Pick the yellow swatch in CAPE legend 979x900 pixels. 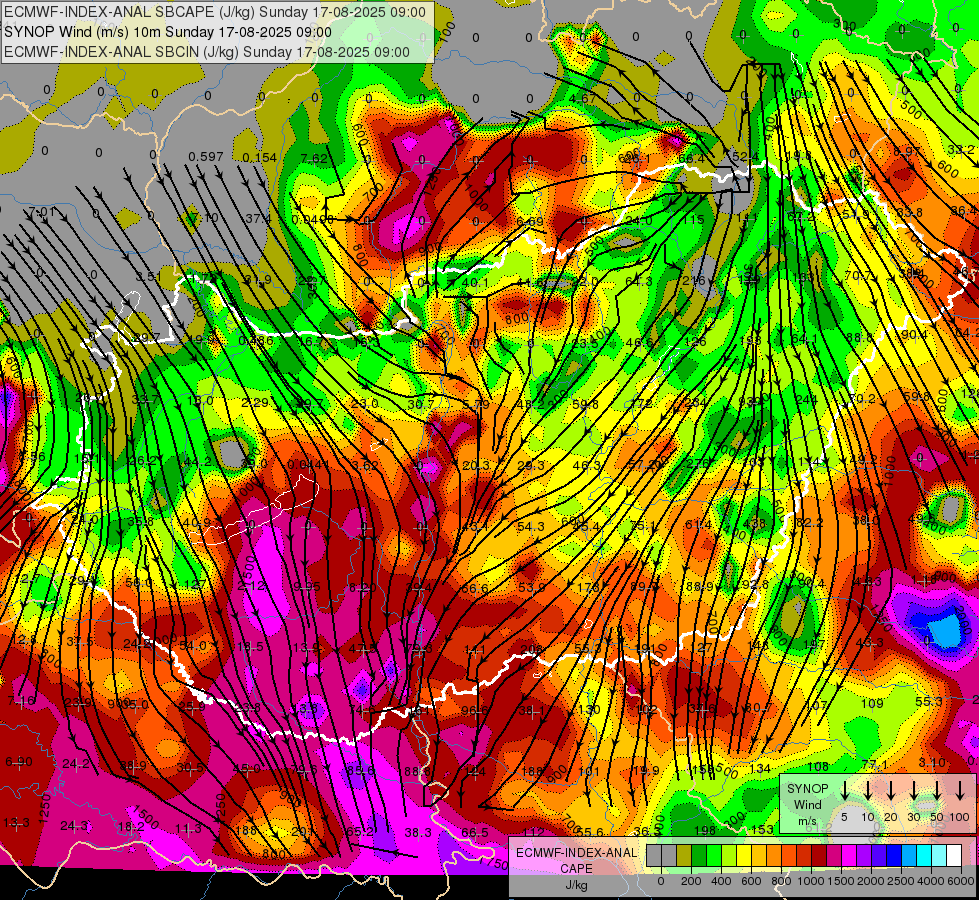(x=744, y=855)
